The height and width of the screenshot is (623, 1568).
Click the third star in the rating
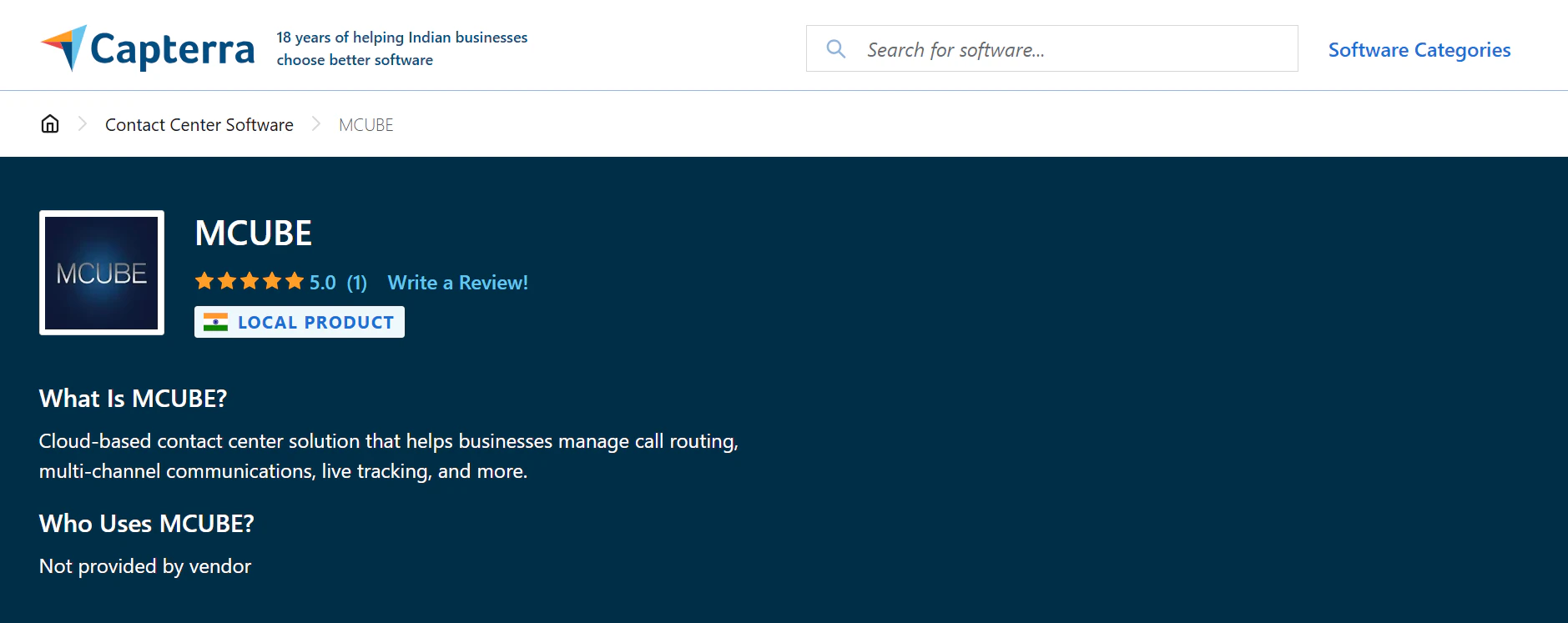tap(250, 282)
